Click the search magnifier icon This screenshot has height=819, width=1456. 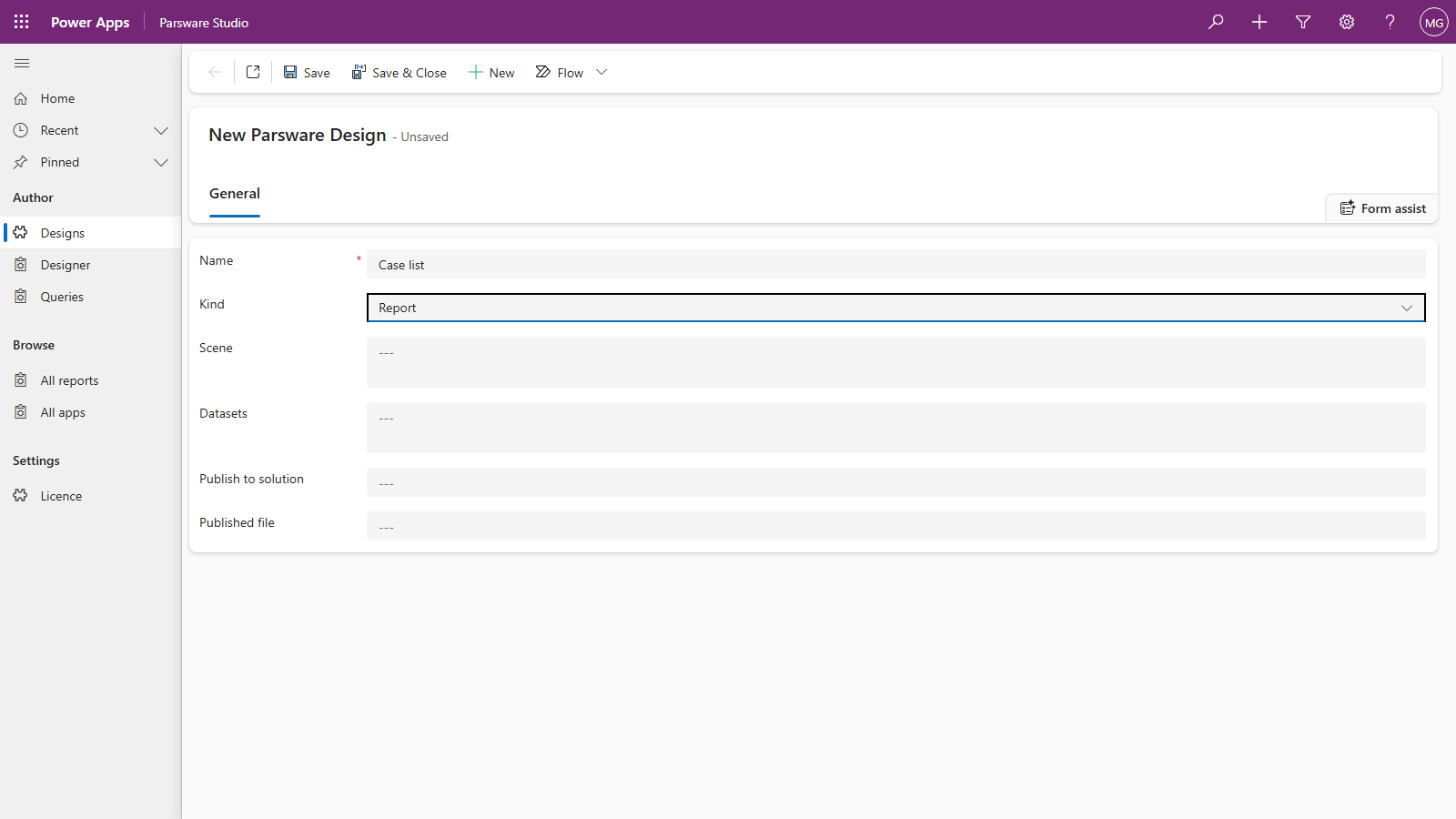pyautogui.click(x=1216, y=22)
